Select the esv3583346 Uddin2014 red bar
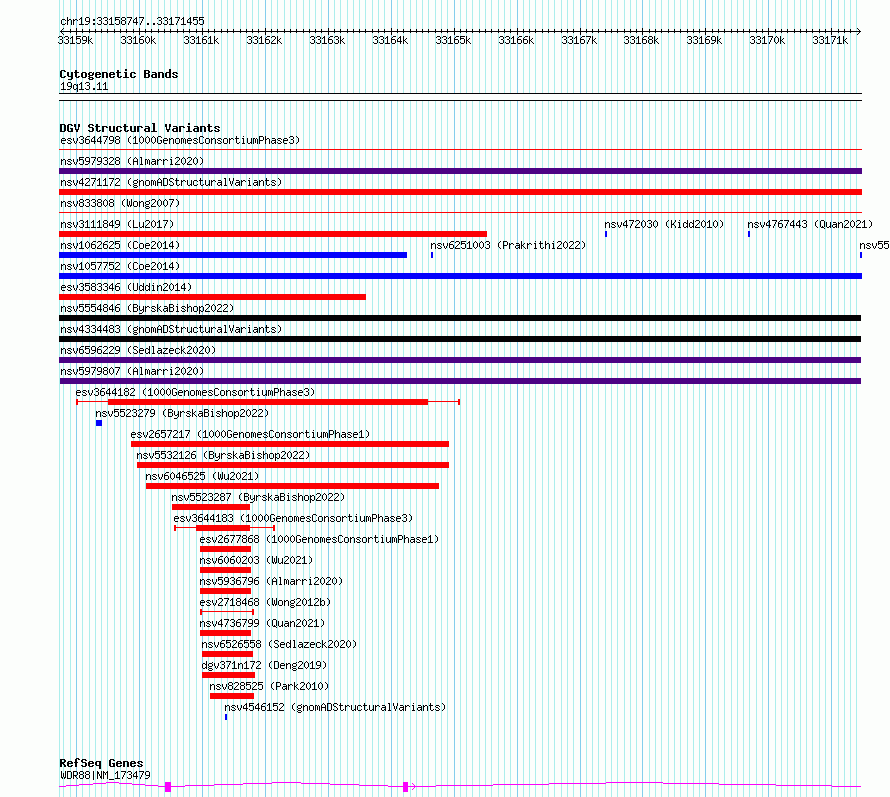This screenshot has width=890, height=797. pyautogui.click(x=212, y=297)
